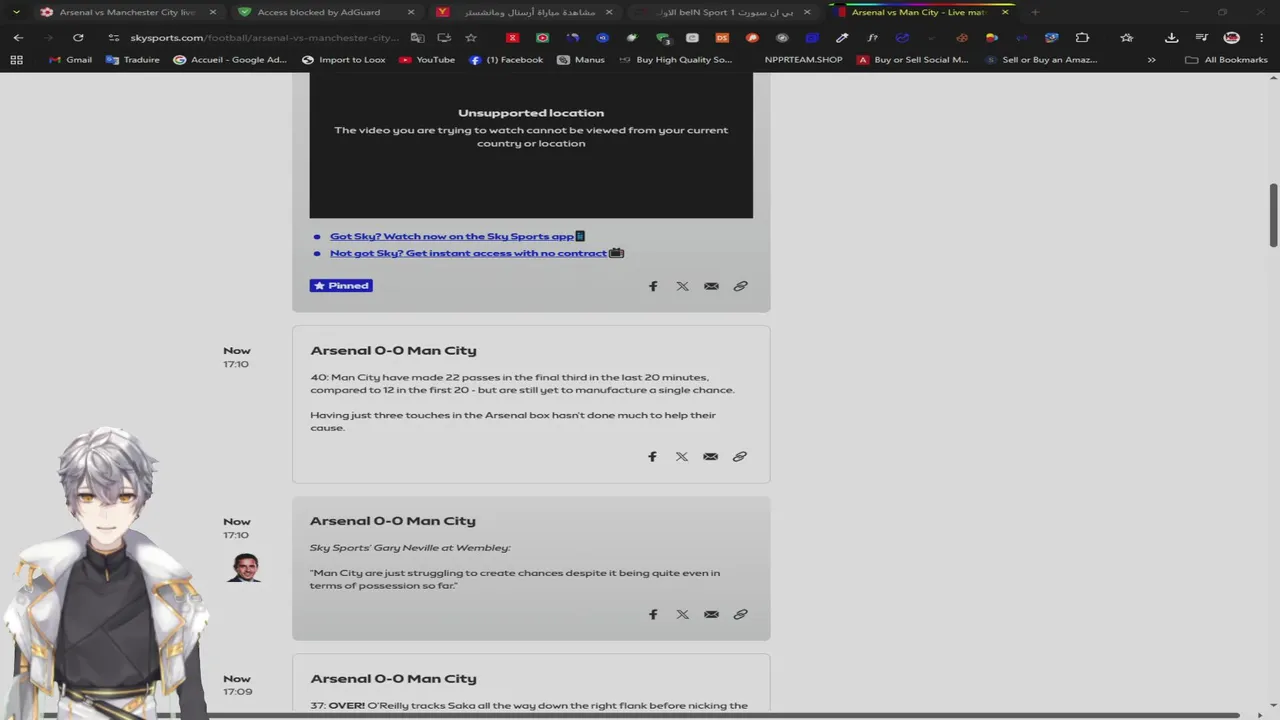The image size is (1280, 720).
Task: Open the apps grid icon in bookmarks bar
Action: coord(16,60)
